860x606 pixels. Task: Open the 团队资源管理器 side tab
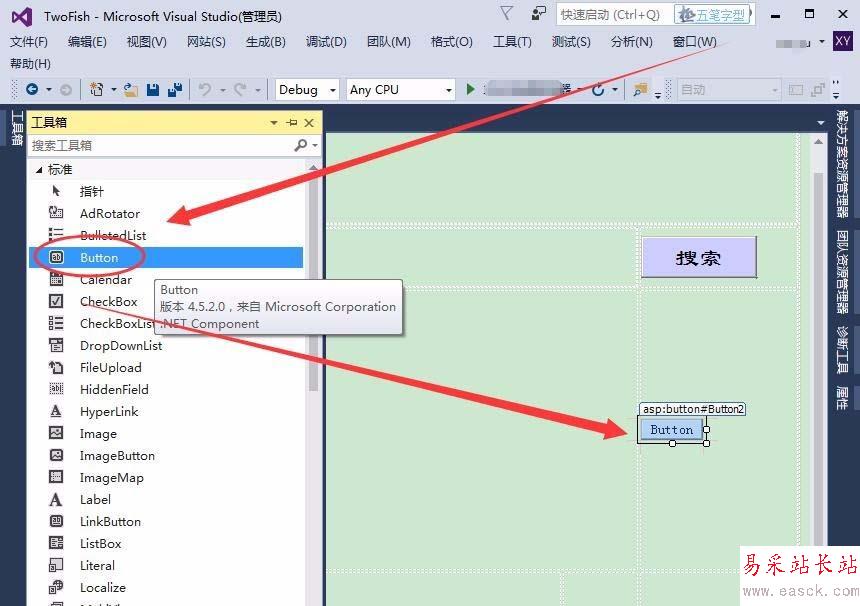point(841,272)
